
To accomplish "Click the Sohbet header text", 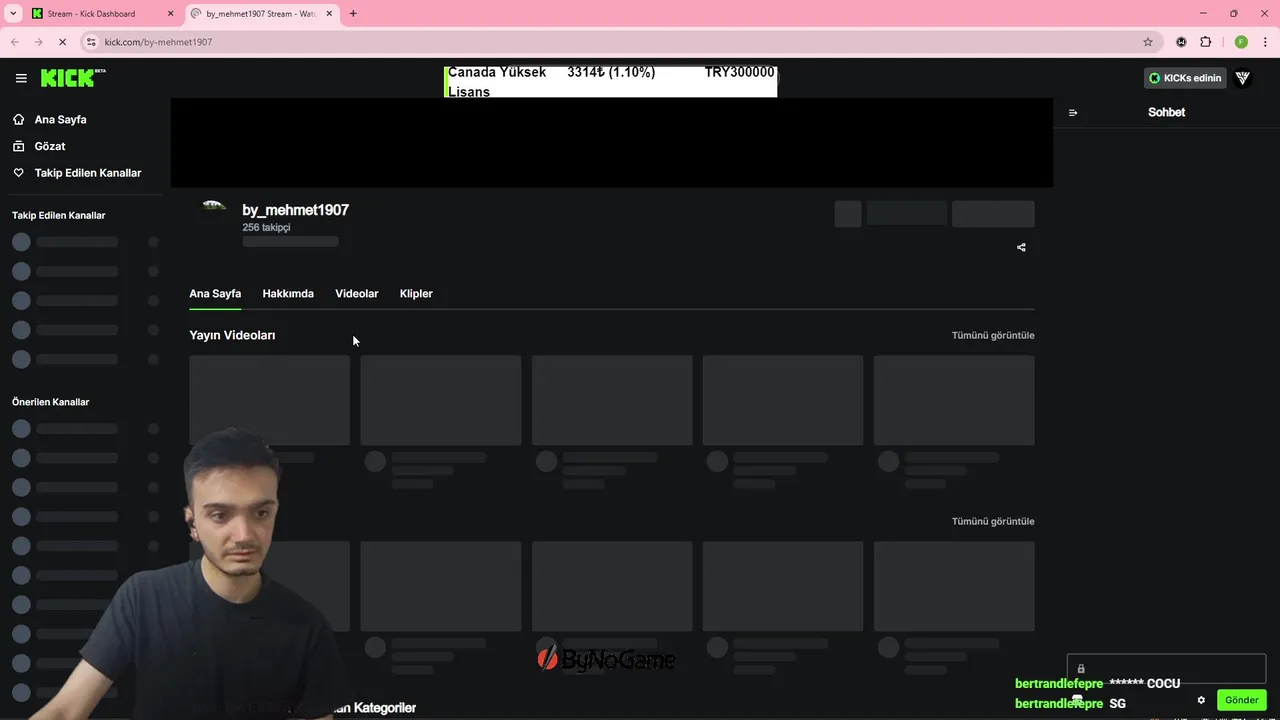I will click(x=1166, y=112).
